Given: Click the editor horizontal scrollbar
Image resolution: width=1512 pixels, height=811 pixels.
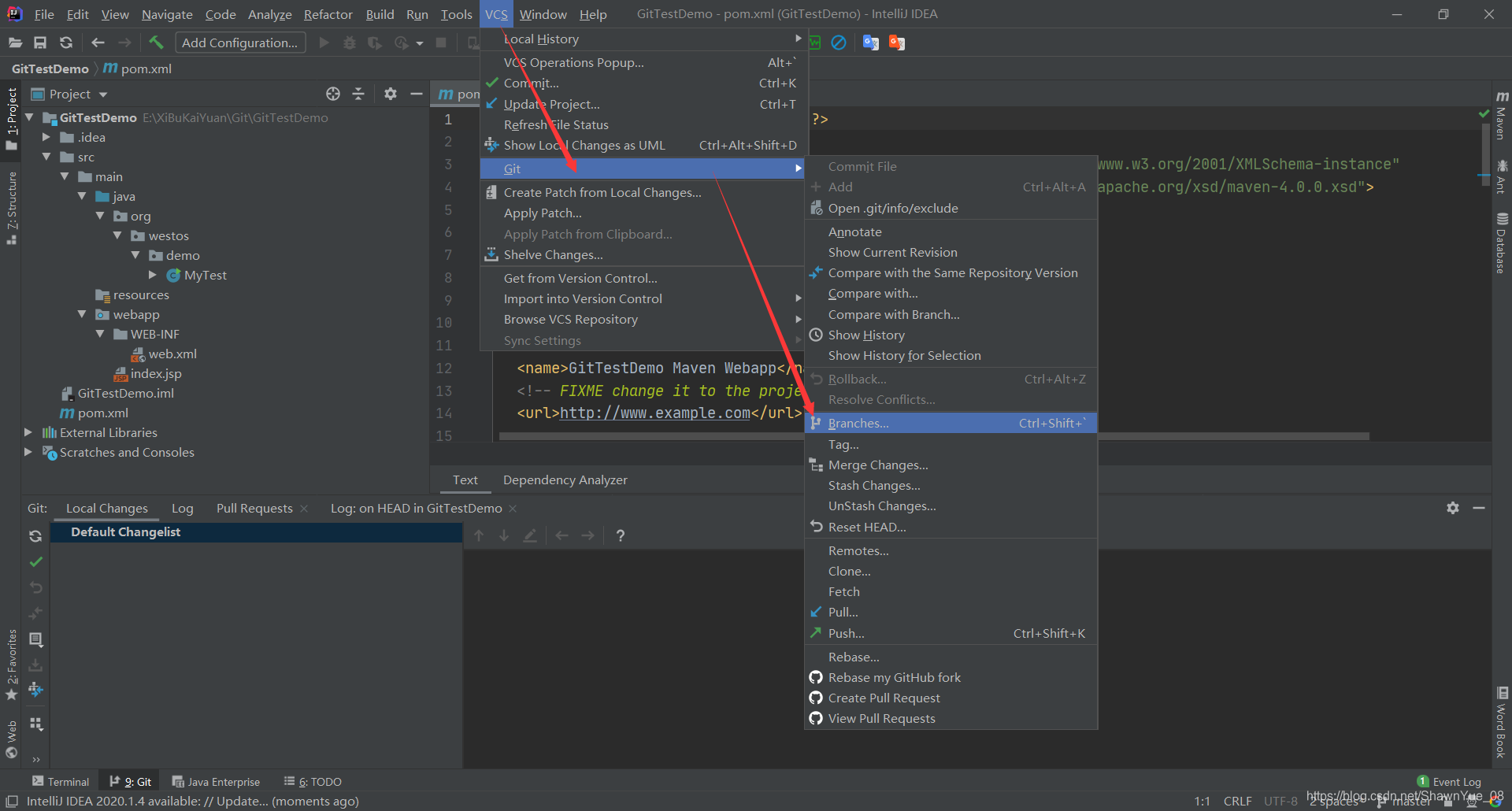Looking at the screenshot, I should click(x=933, y=436).
